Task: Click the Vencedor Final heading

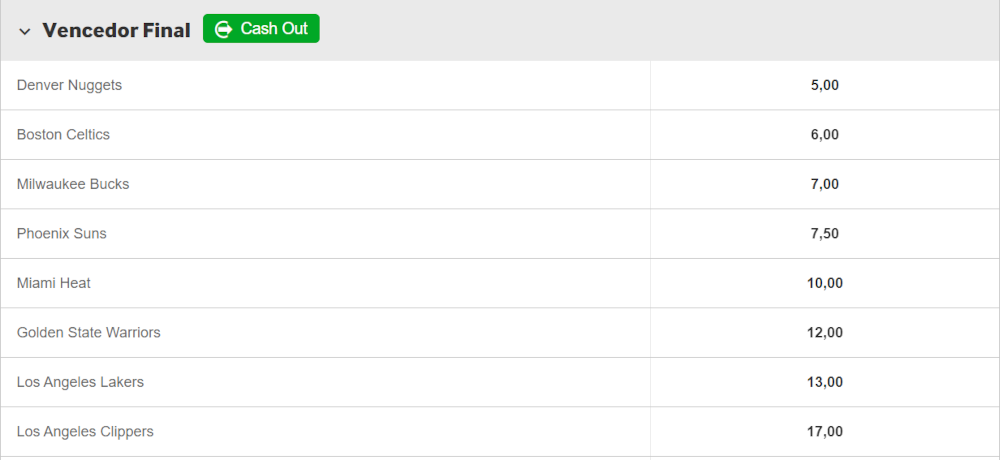Action: click(116, 31)
